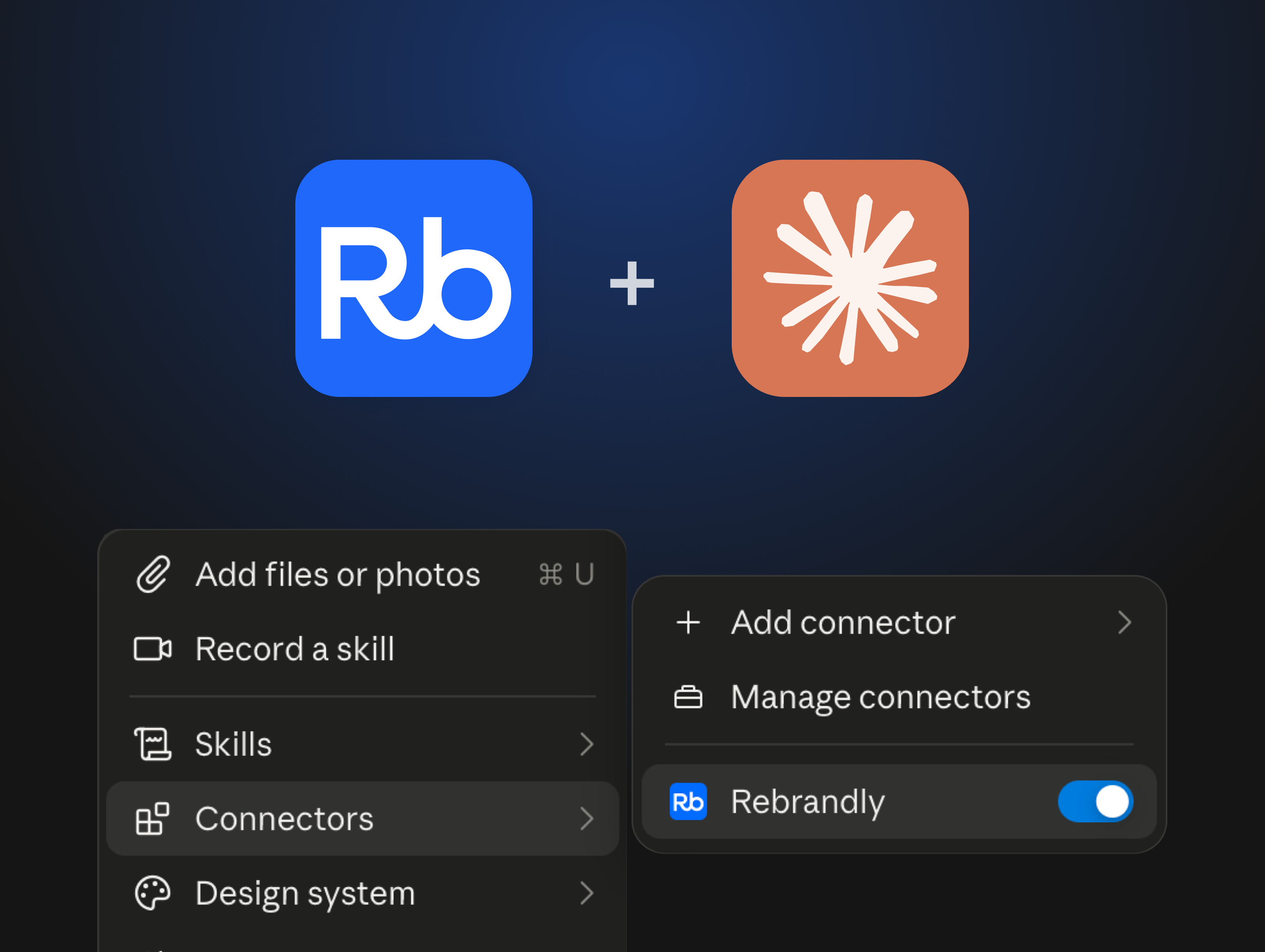Toggle off the Rebrandly connector switch
Viewport: 1265px width, 952px height.
(x=1095, y=802)
